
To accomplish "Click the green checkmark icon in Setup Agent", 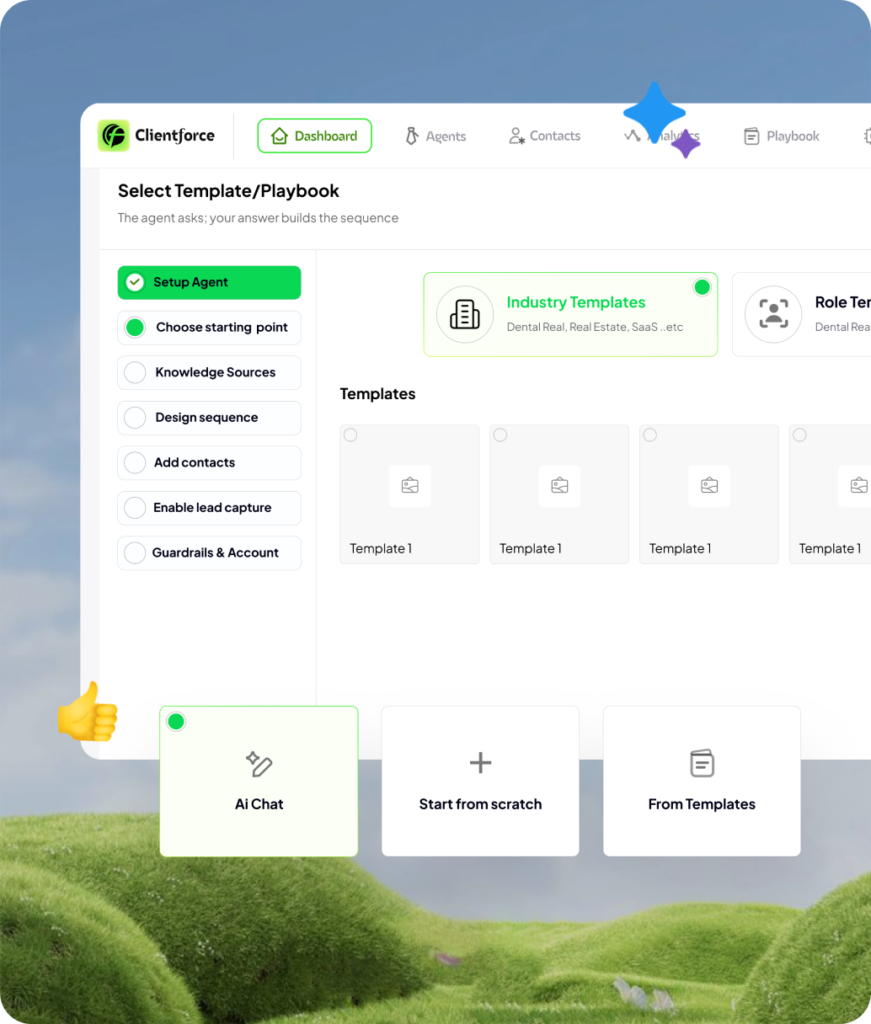I will coord(135,283).
